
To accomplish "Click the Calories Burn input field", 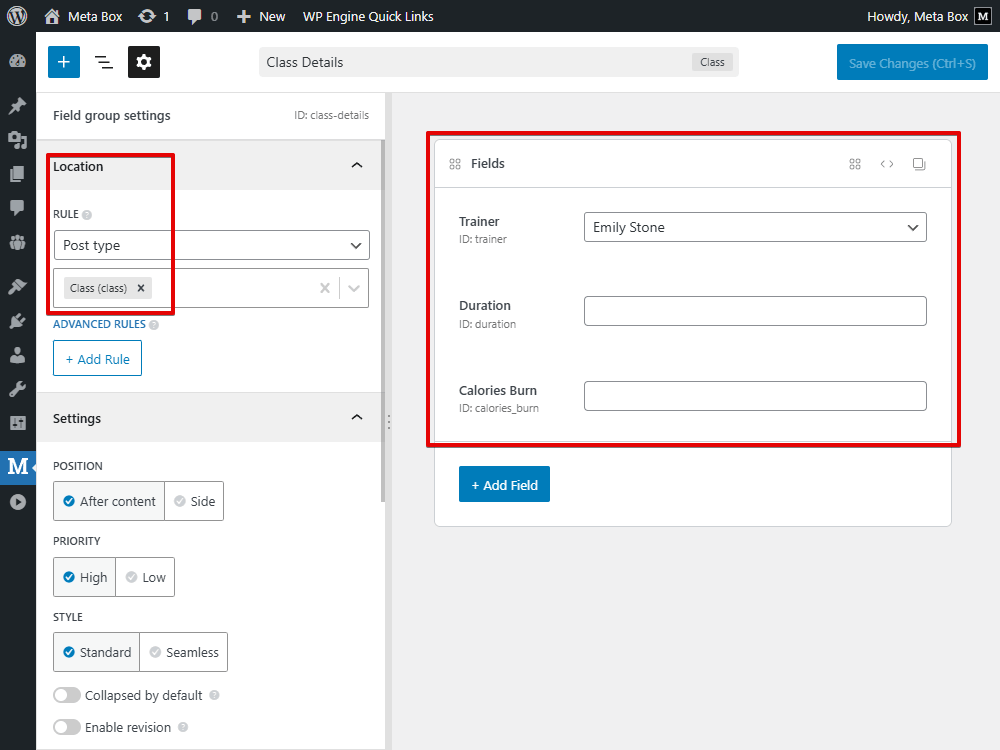I will pos(755,396).
